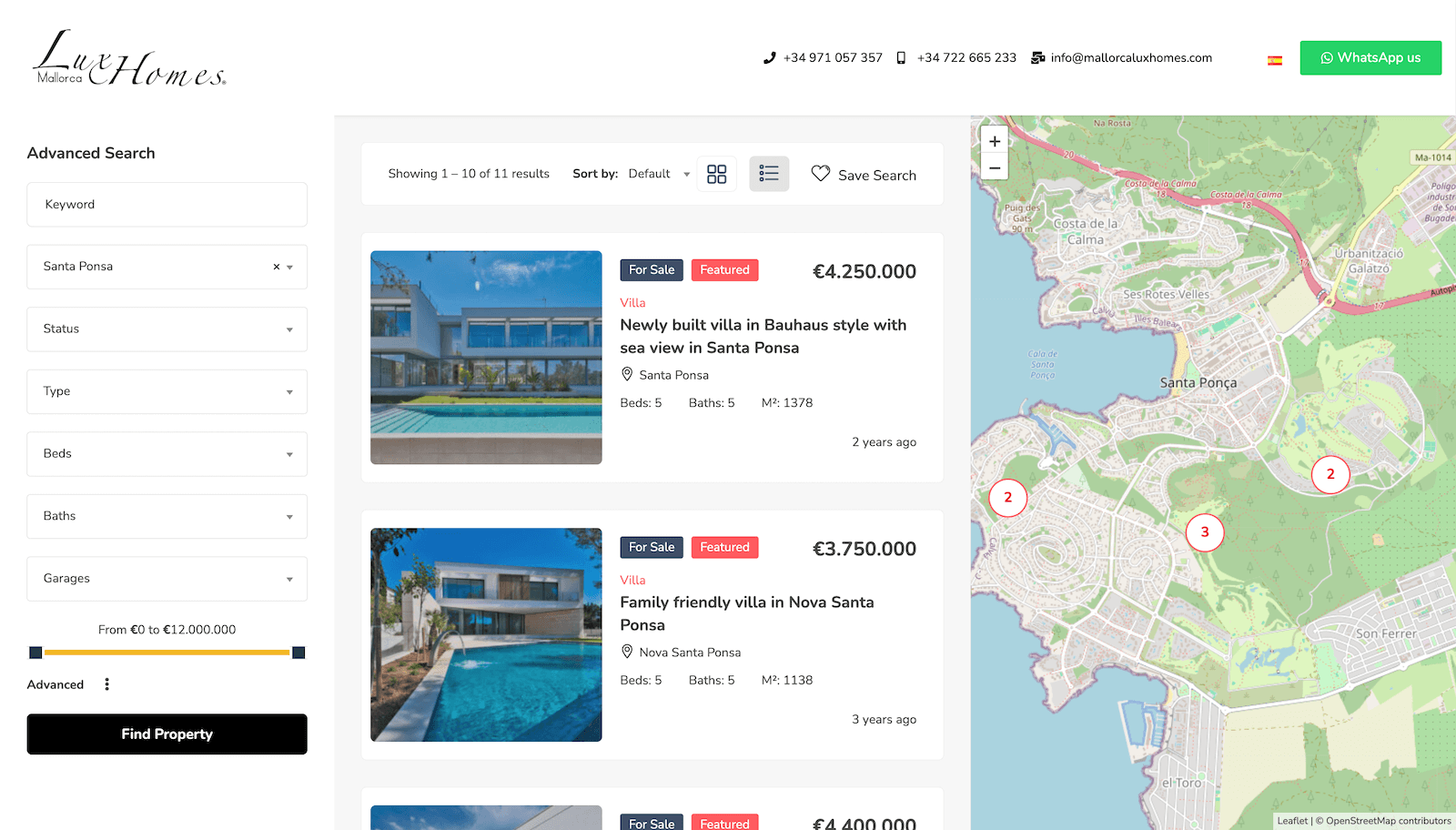The image size is (1456, 830).
Task: Open the Advanced options kebab menu
Action: pos(106,683)
